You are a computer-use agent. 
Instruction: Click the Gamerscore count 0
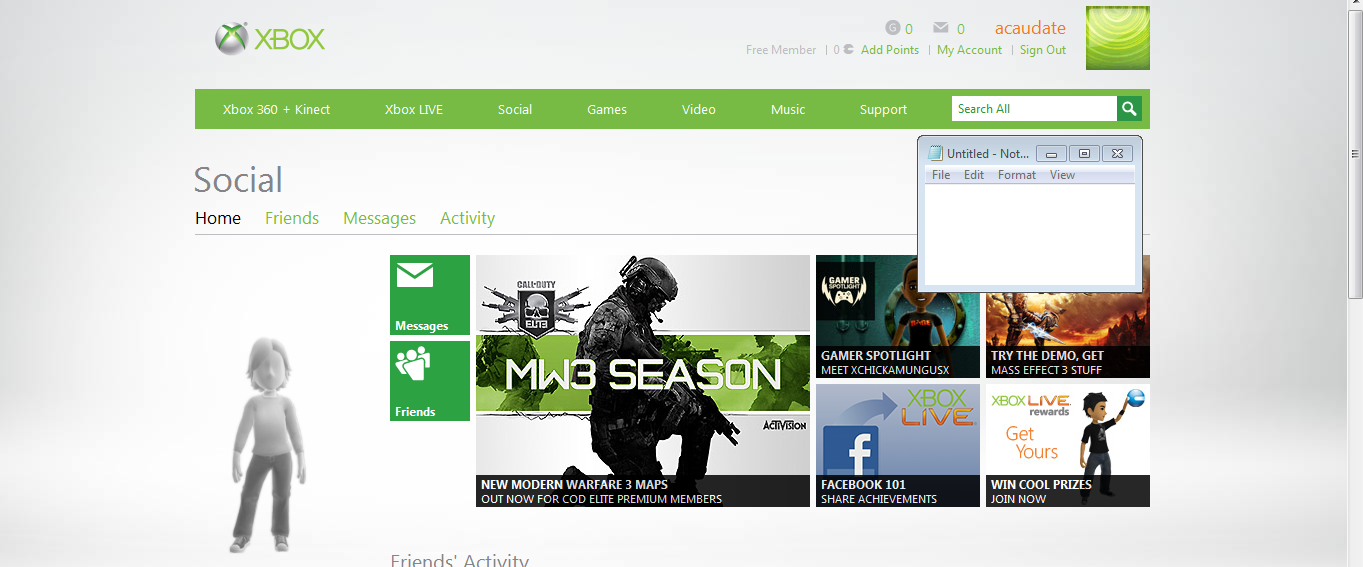pos(909,29)
